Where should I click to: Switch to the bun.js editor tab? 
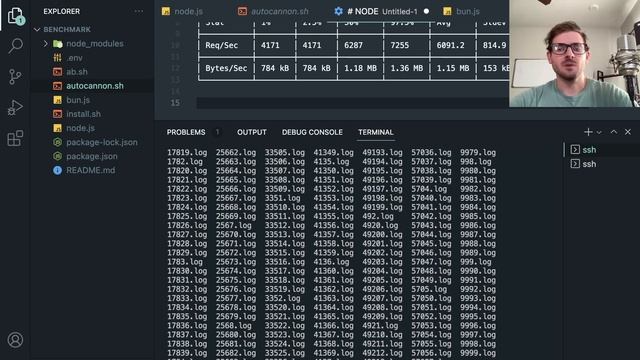point(462,11)
